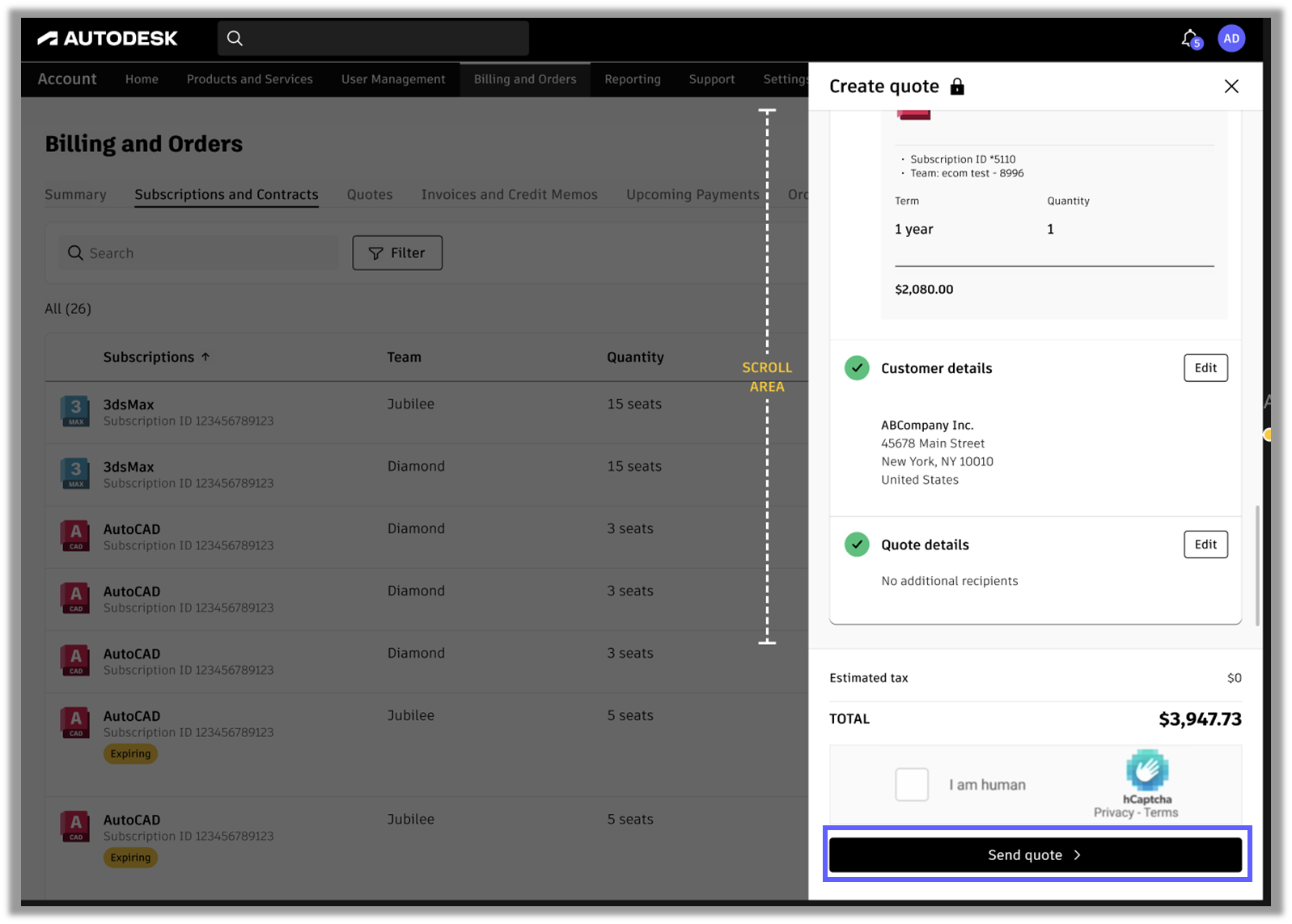1292x924 pixels.
Task: Open the Reporting tab
Action: click(633, 79)
